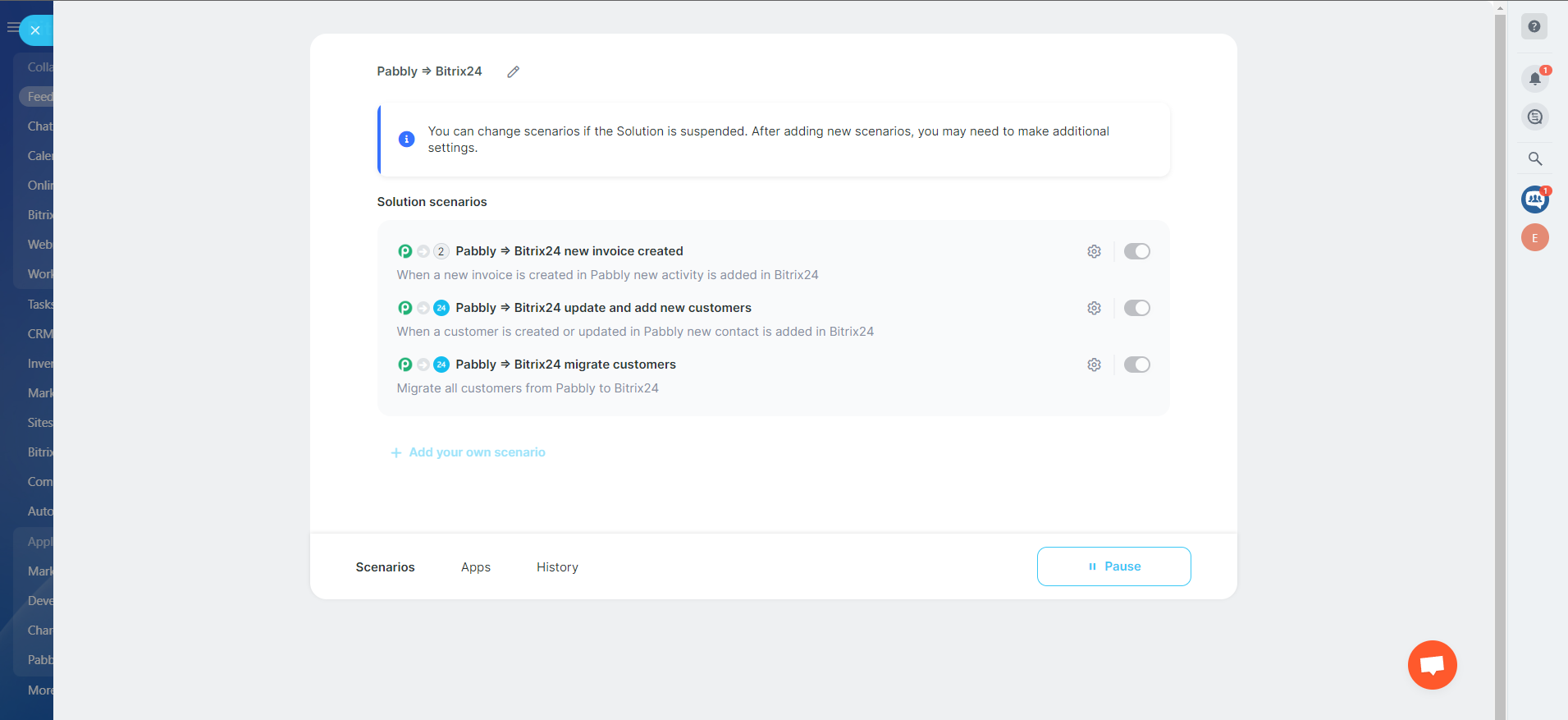Switch to the History tab

[x=557, y=567]
